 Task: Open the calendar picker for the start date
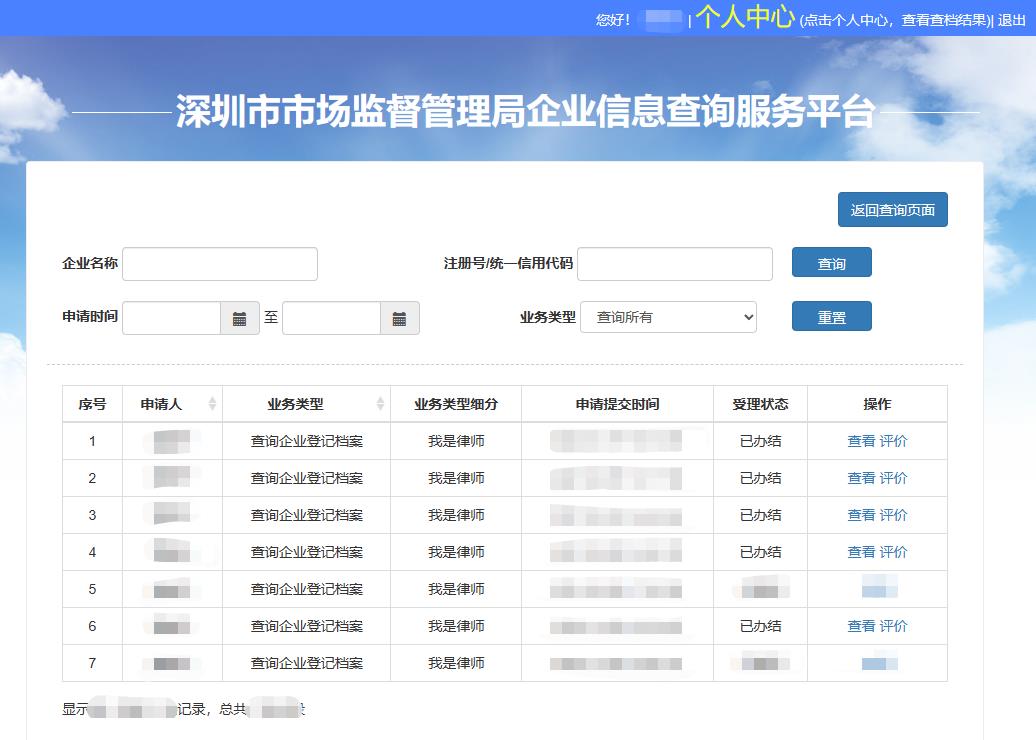click(240, 317)
